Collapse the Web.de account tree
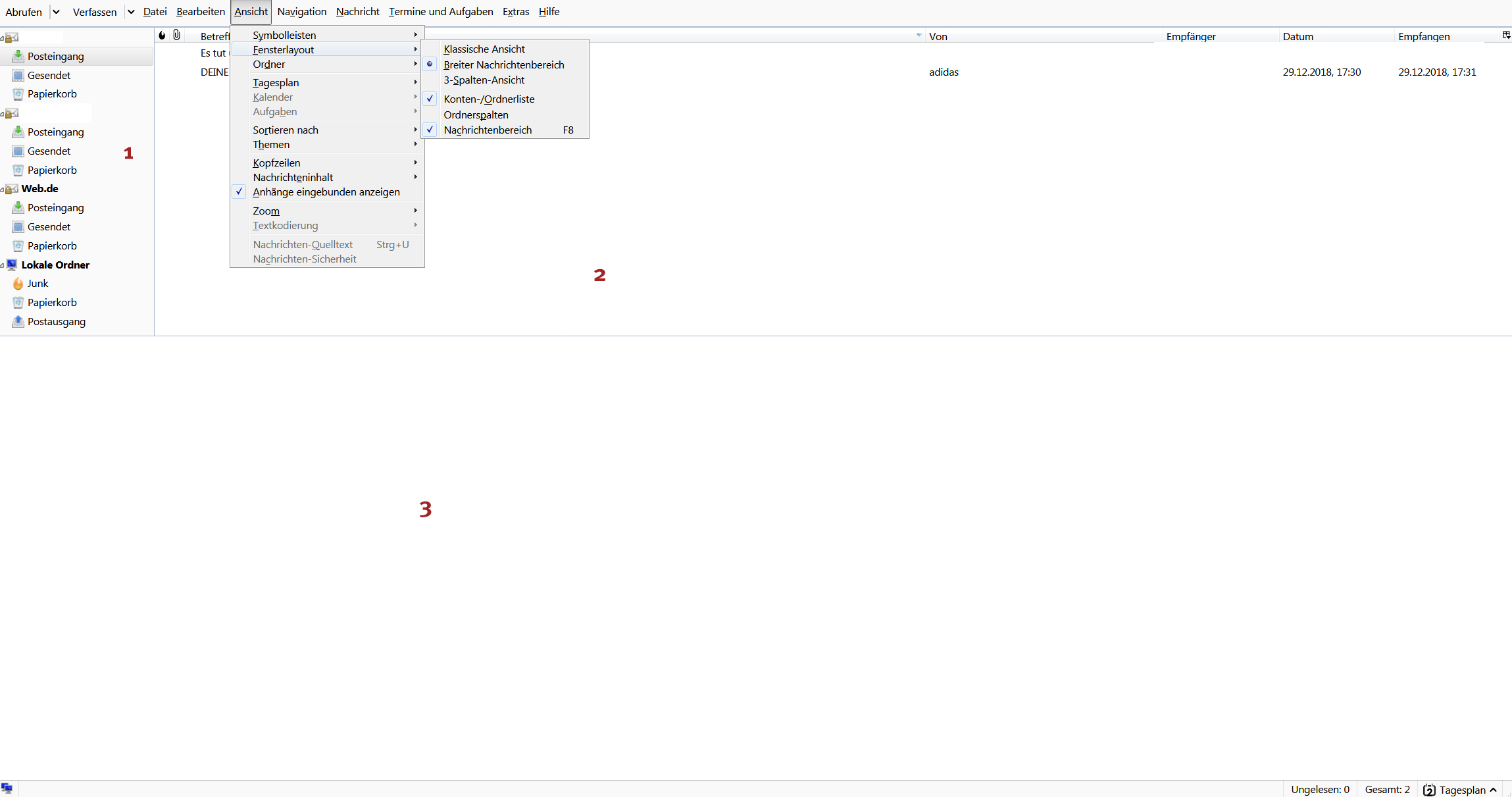 pyautogui.click(x=3, y=190)
